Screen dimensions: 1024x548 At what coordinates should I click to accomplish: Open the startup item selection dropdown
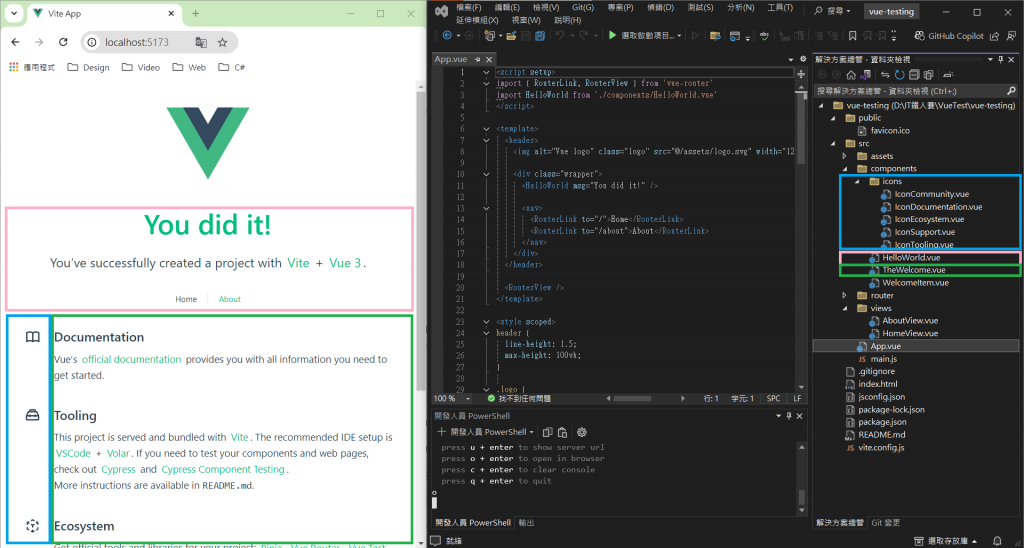pos(679,36)
